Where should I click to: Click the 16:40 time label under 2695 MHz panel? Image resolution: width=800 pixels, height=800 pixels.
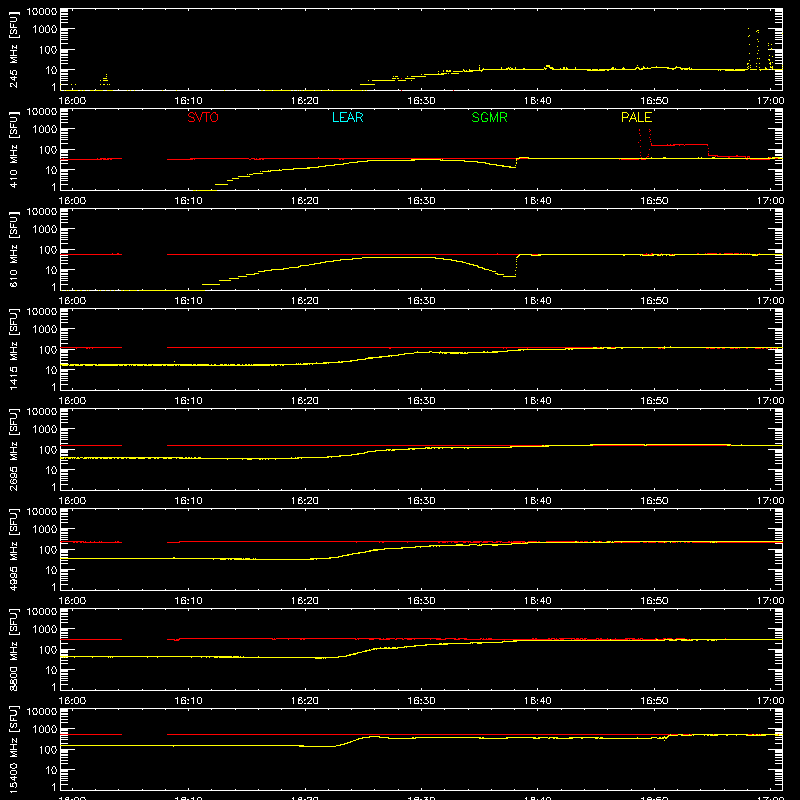tap(538, 501)
